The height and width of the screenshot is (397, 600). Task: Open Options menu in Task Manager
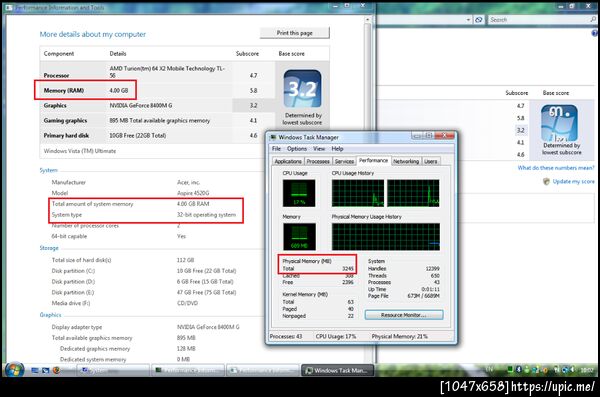(x=297, y=149)
